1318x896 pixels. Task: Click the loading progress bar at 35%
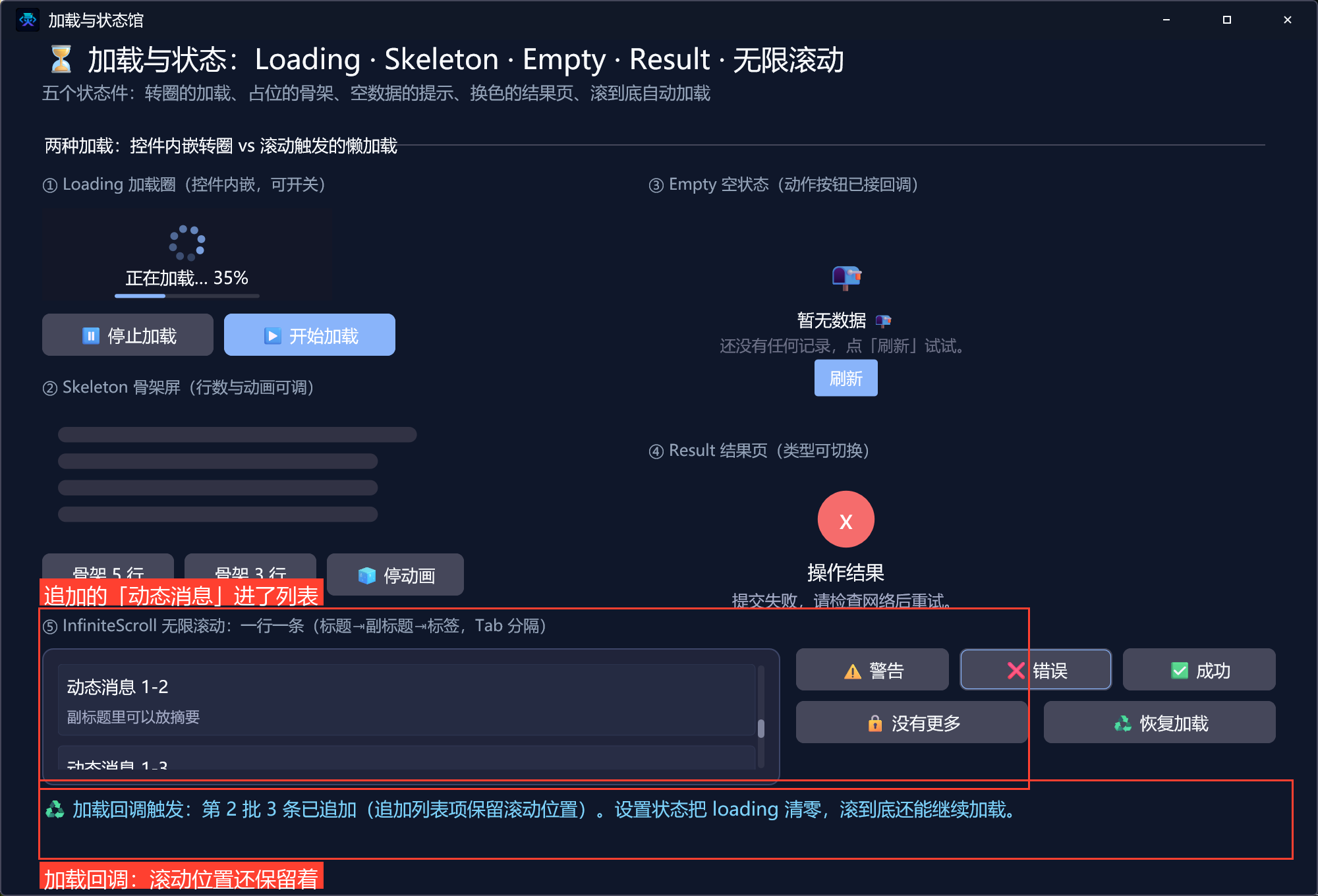(187, 296)
